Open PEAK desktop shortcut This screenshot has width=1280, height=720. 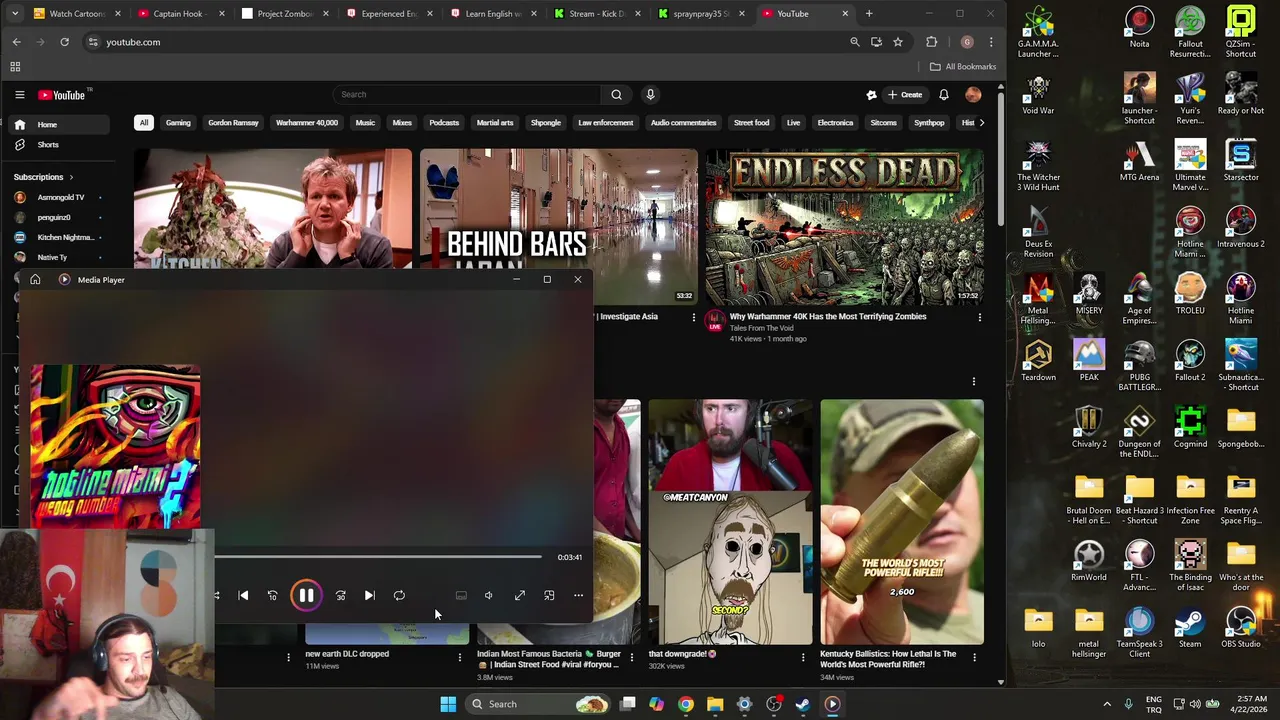pos(1089,360)
